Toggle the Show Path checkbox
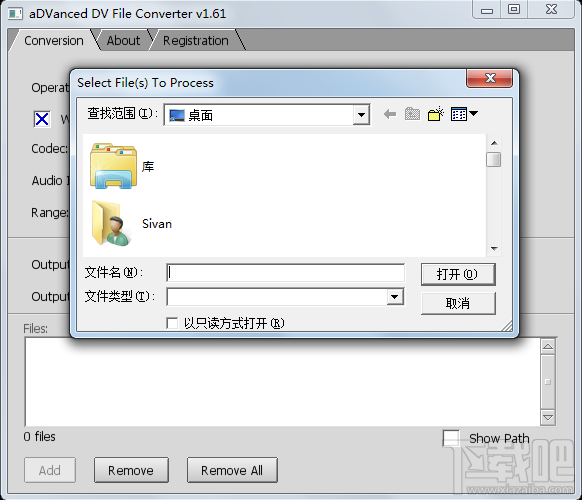 pos(451,438)
